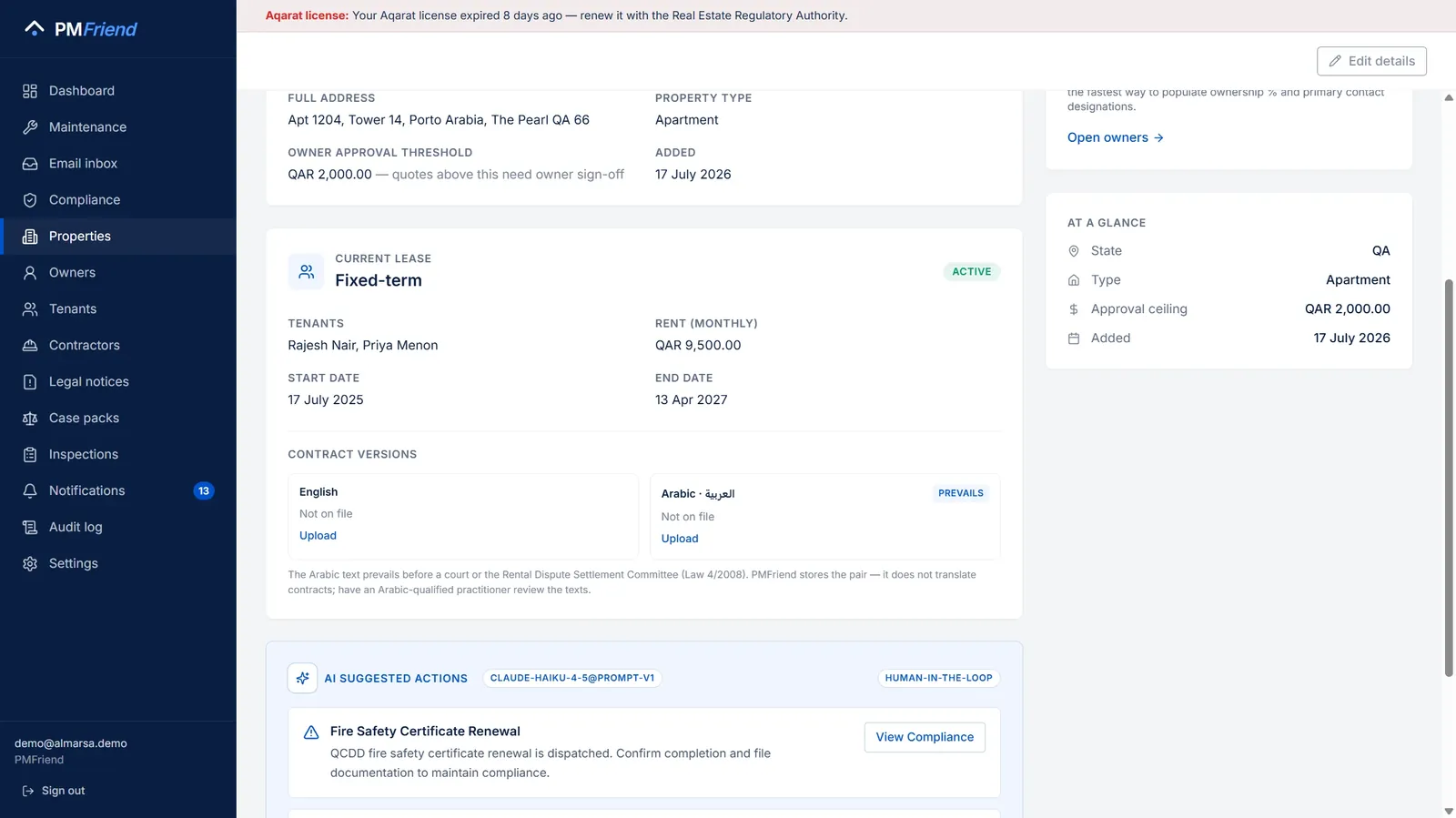
Task: Open the Settings gear icon
Action: (30, 564)
